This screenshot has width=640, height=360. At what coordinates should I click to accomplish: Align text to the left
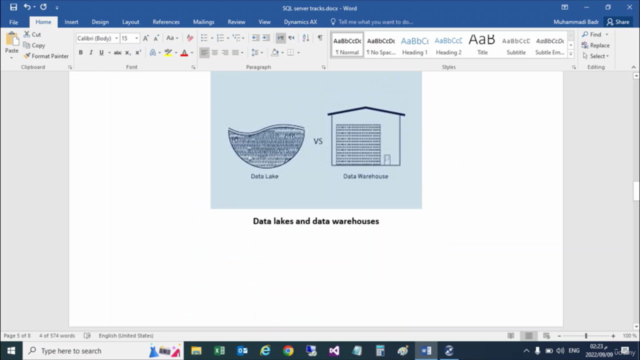204,52
